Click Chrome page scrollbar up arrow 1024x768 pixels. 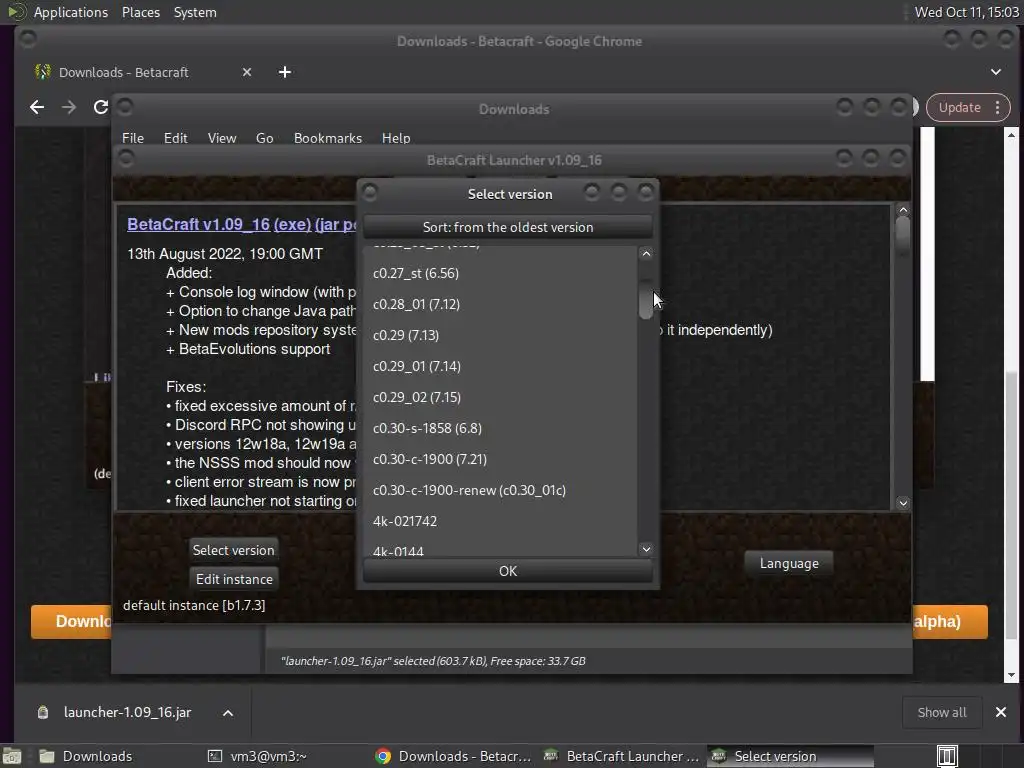click(1011, 135)
